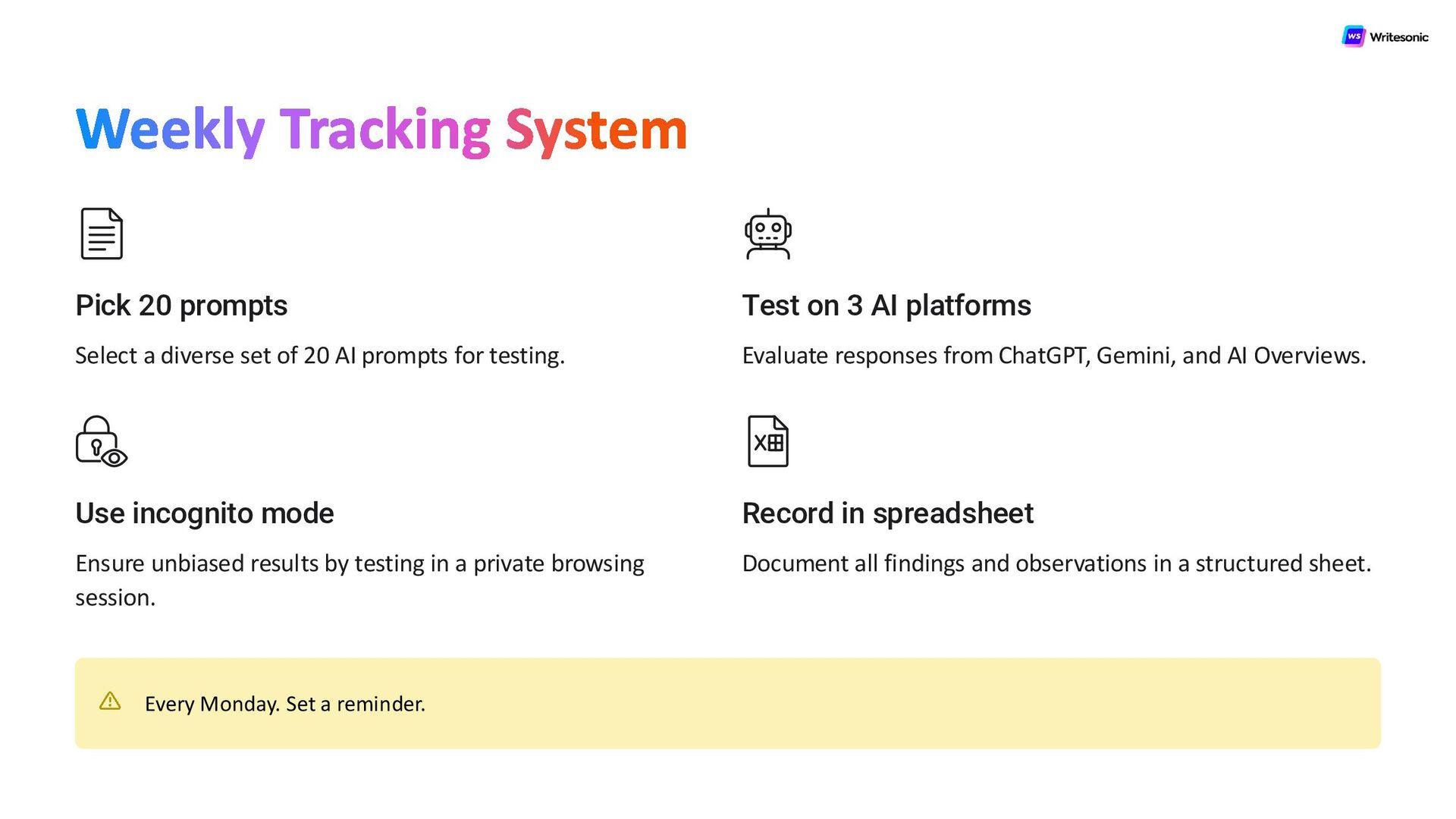Image resolution: width=1456 pixels, height=819 pixels.
Task: Click the word System in the title
Action: tap(596, 130)
